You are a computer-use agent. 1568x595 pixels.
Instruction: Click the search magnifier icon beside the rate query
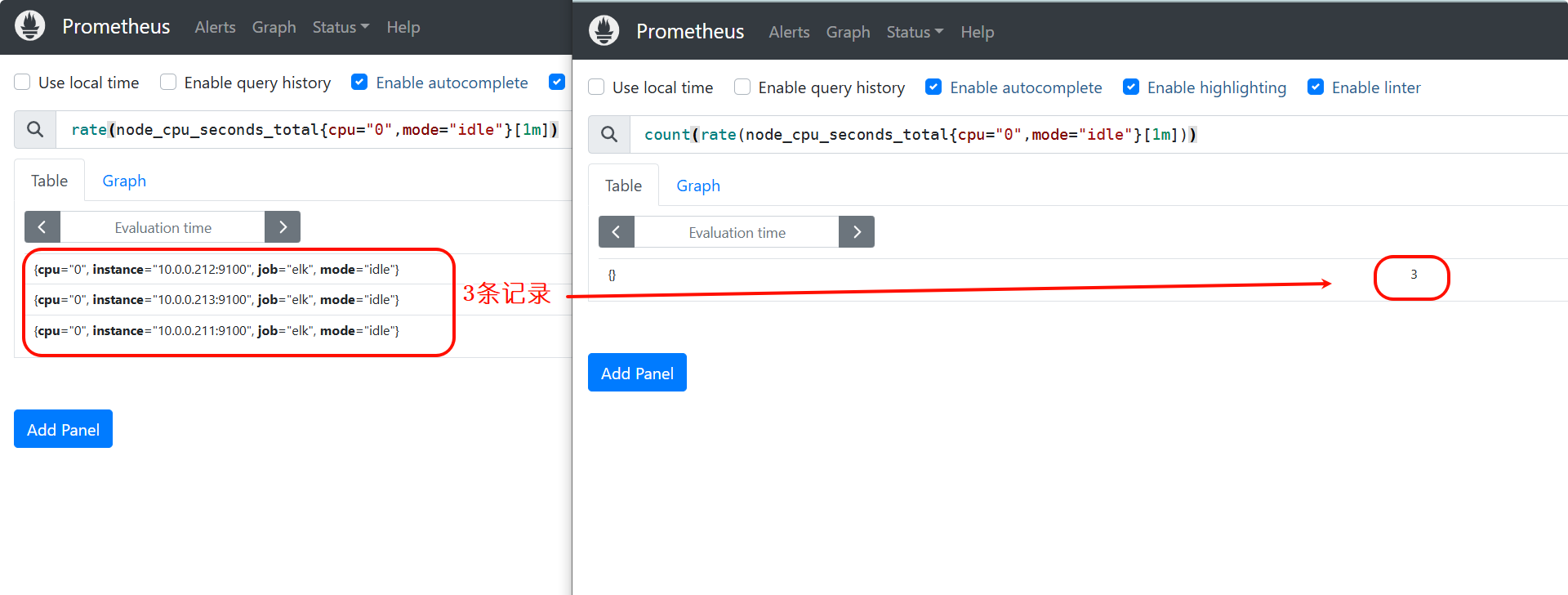[35, 129]
